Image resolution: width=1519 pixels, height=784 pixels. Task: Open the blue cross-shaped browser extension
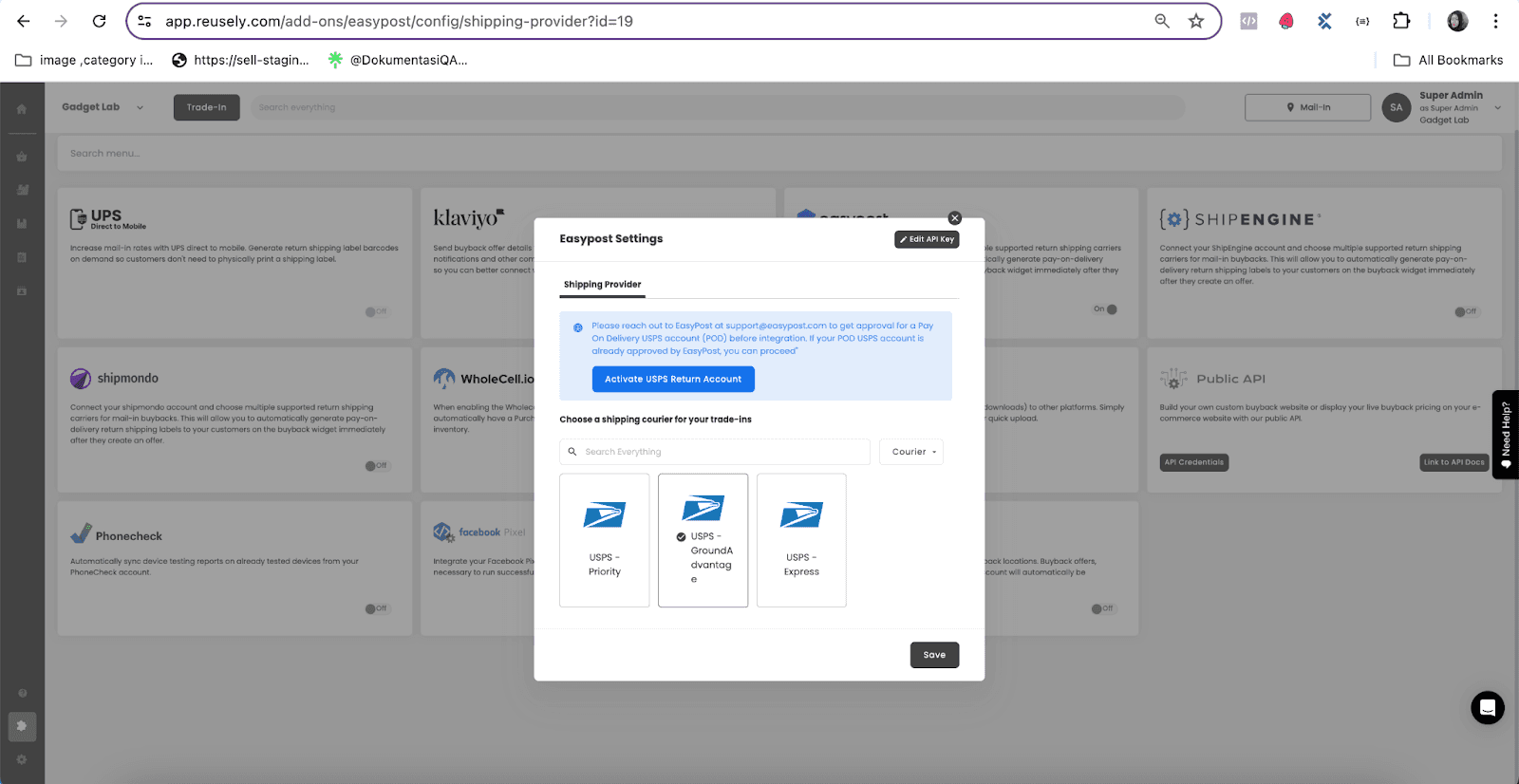coord(1324,21)
